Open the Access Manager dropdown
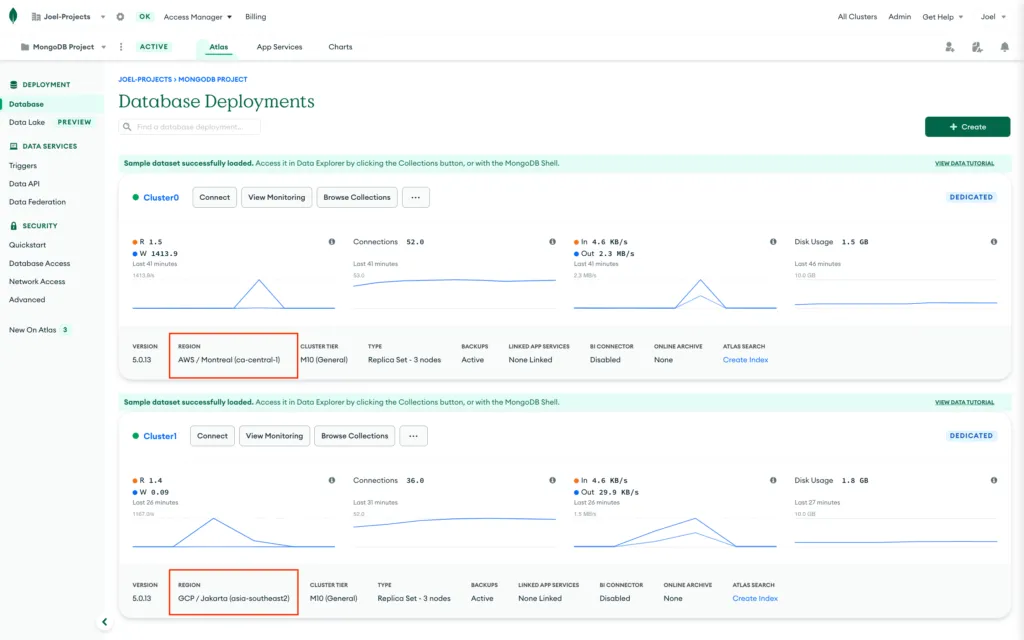 click(x=196, y=16)
